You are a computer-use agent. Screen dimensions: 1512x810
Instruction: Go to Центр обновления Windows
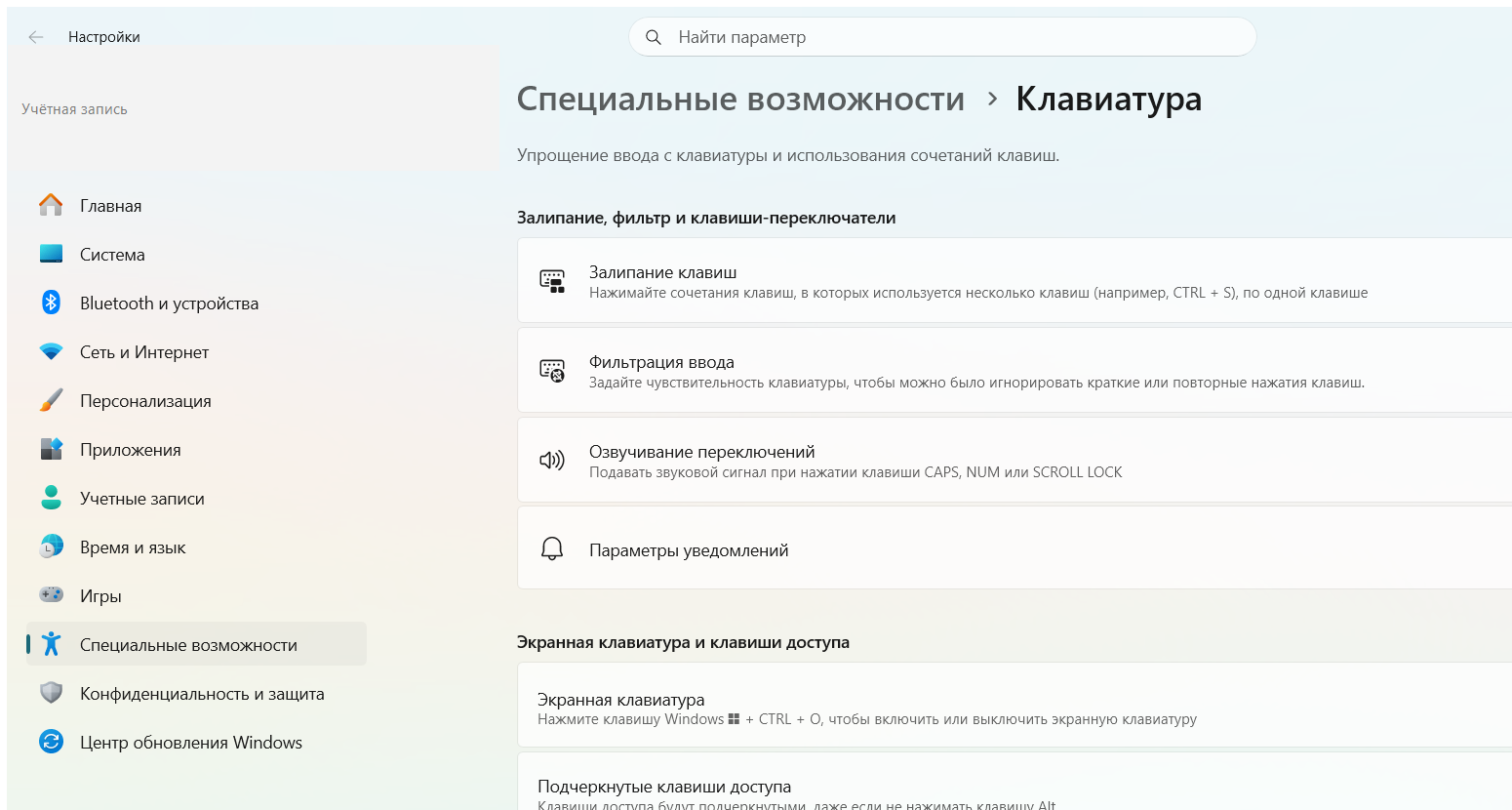pyautogui.click(x=196, y=742)
